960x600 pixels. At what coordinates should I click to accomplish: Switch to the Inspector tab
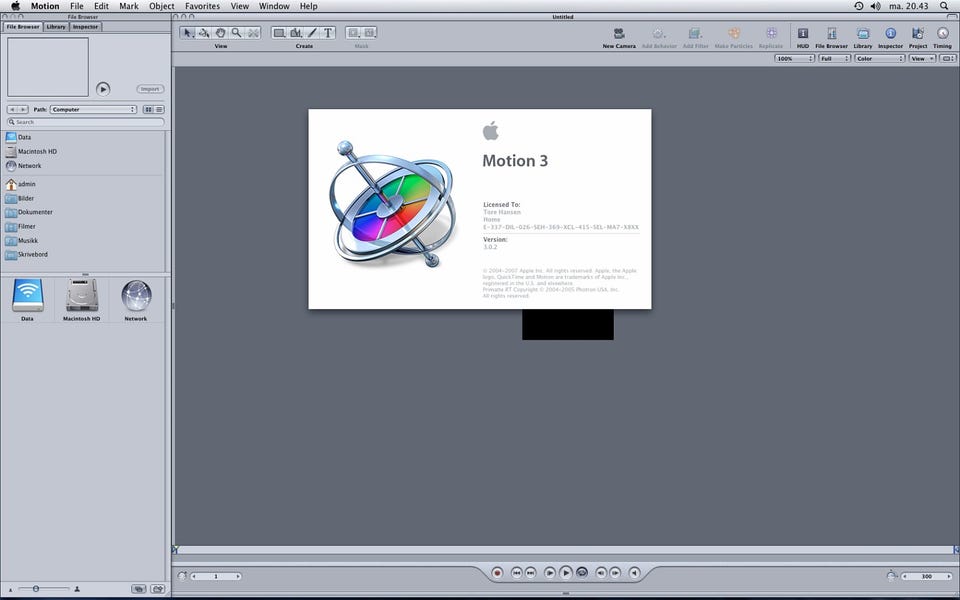[85, 27]
